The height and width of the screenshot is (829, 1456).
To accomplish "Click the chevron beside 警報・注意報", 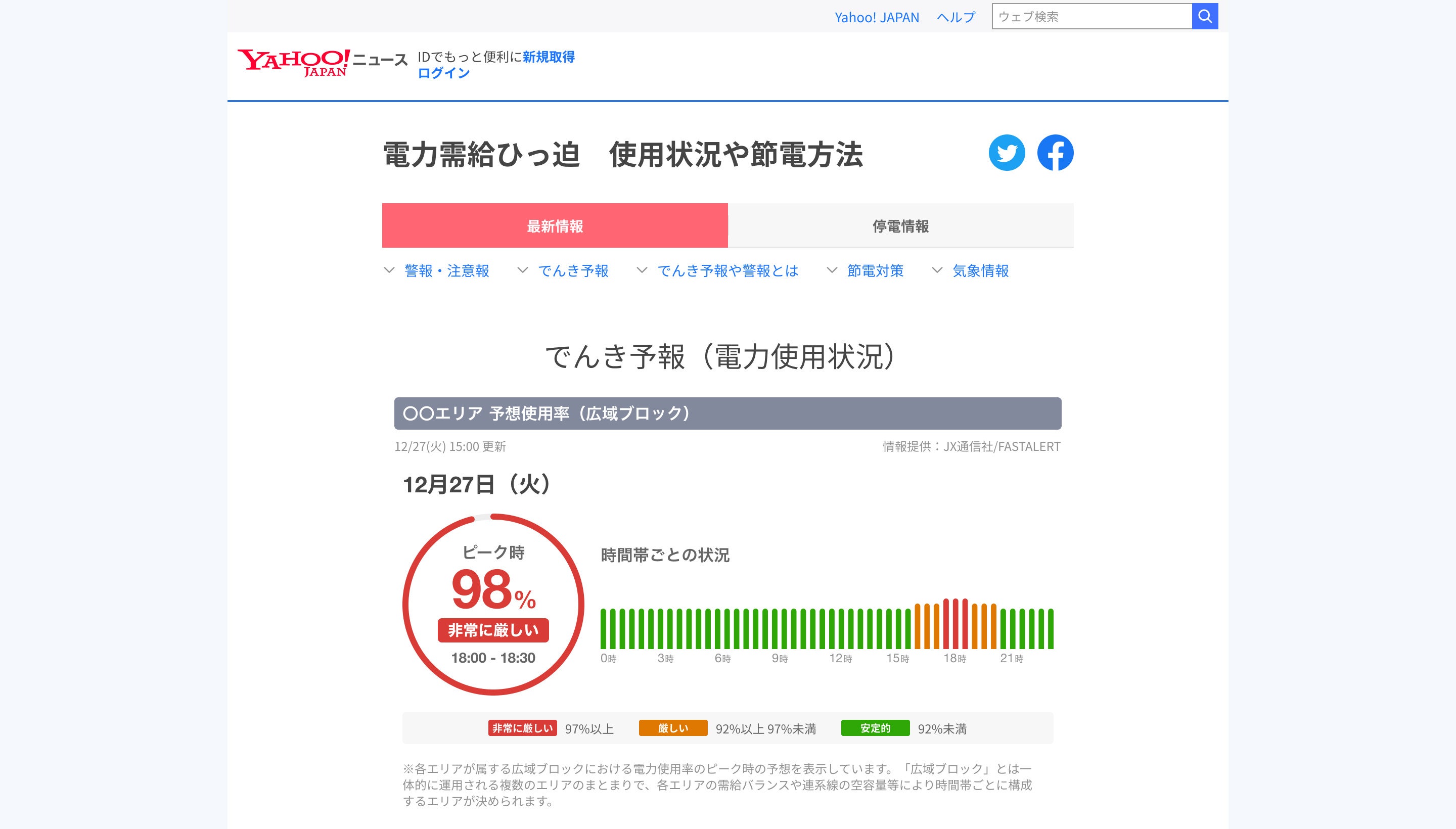I will click(389, 270).
